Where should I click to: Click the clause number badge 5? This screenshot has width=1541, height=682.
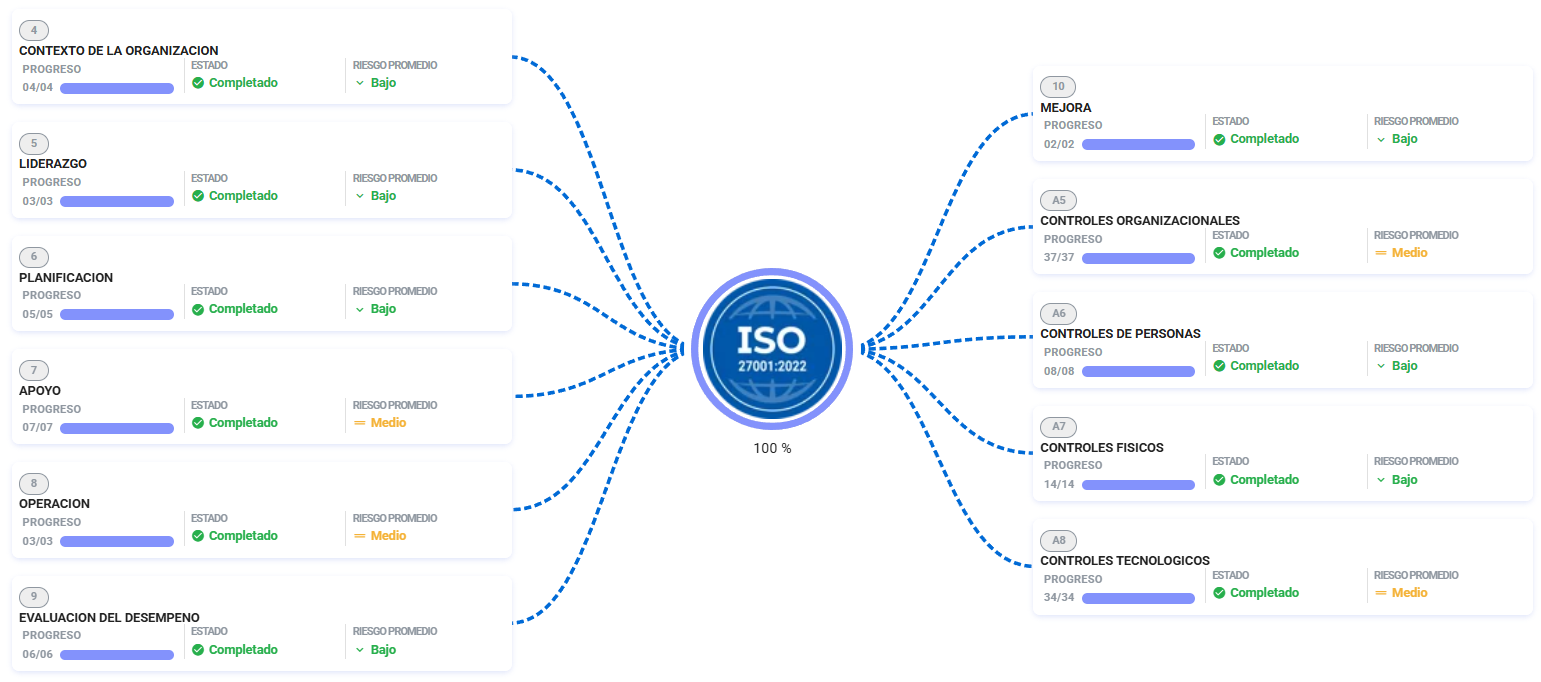[x=34, y=143]
